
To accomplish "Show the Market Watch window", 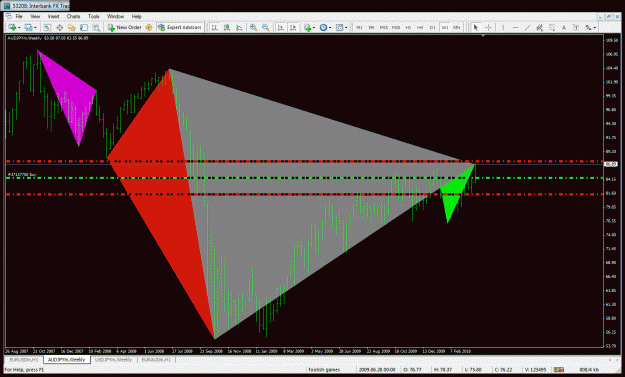I will coord(47,27).
